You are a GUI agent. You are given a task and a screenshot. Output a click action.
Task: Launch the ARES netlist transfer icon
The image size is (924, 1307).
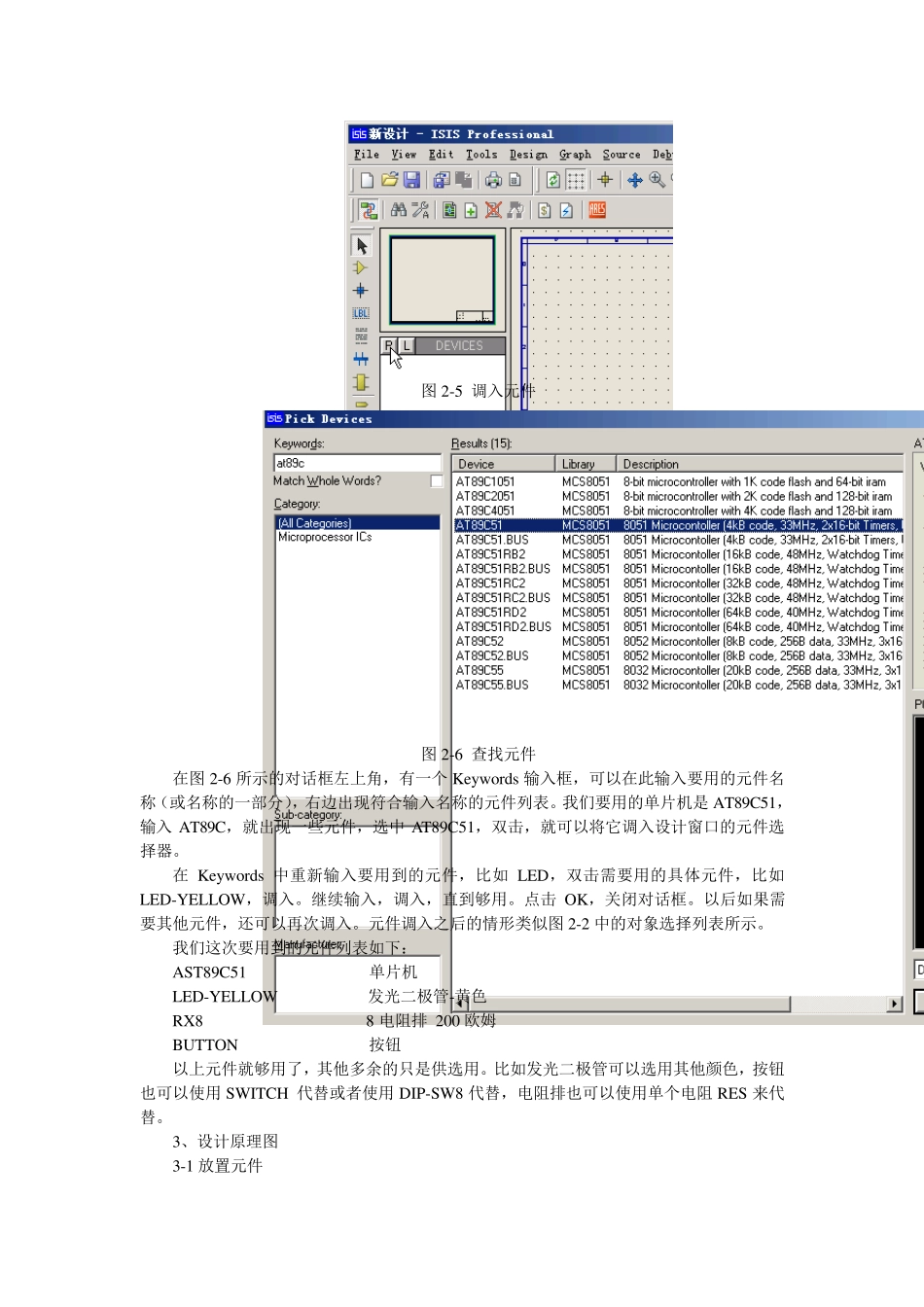click(x=597, y=209)
